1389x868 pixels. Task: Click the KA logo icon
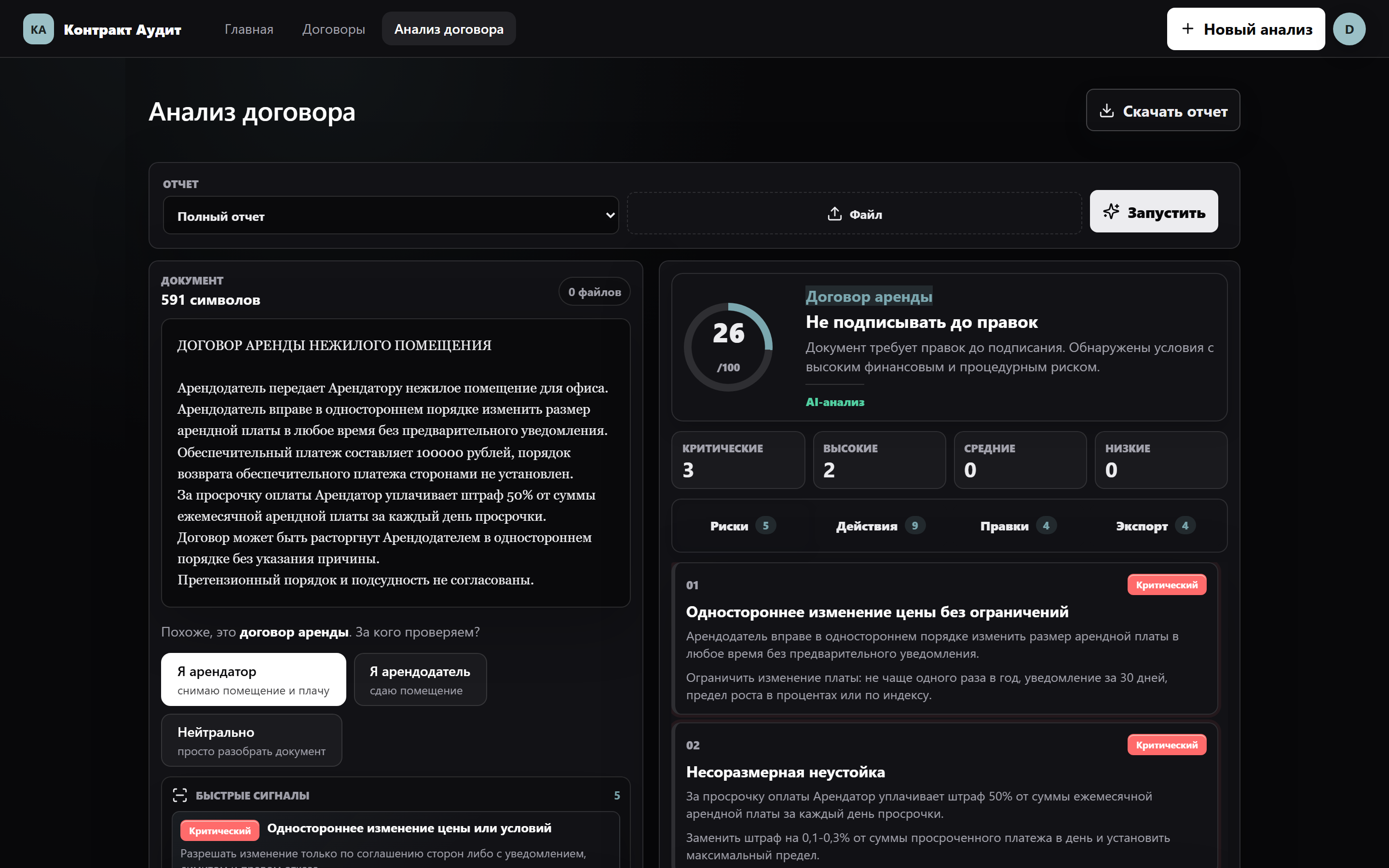[x=38, y=29]
